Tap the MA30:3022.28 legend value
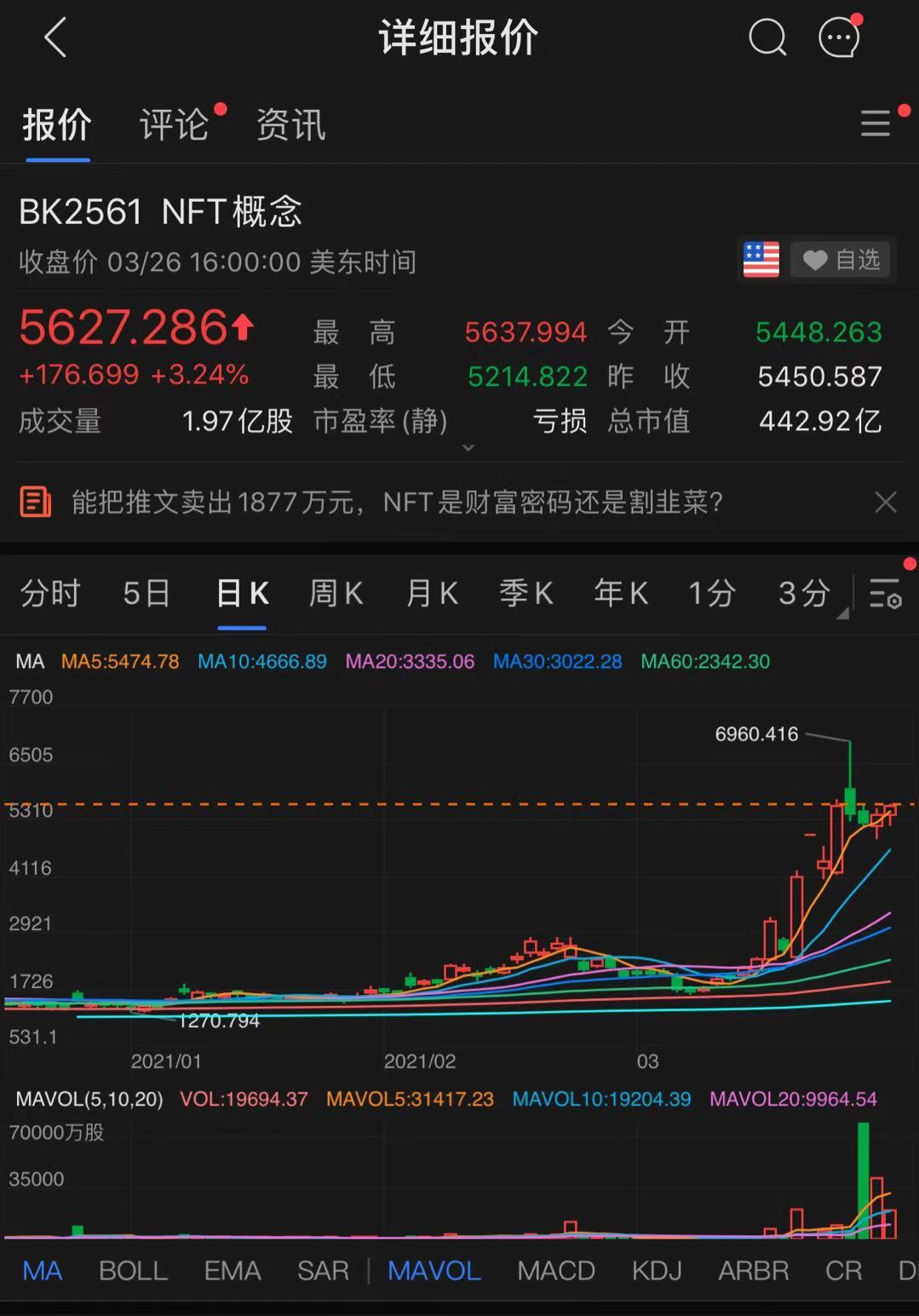This screenshot has width=919, height=1316. pos(558,662)
